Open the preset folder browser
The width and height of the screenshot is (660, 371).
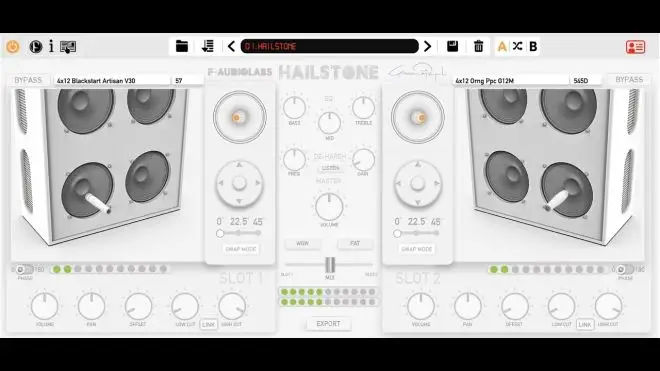pyautogui.click(x=182, y=46)
